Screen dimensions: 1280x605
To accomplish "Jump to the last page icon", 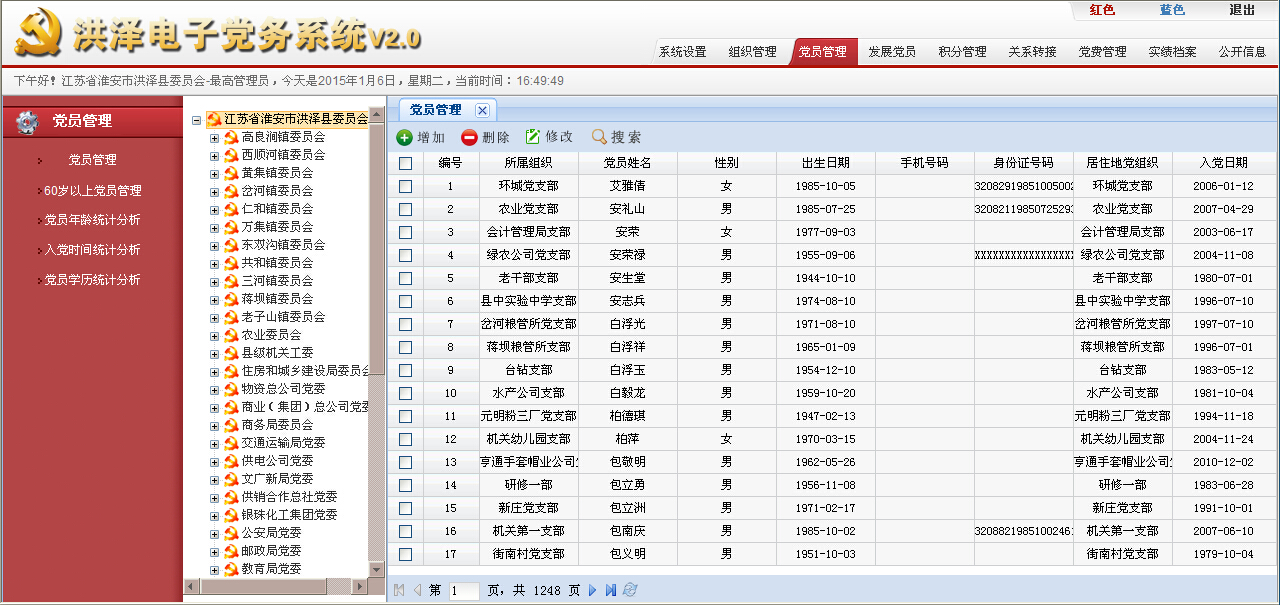I will tap(611, 590).
